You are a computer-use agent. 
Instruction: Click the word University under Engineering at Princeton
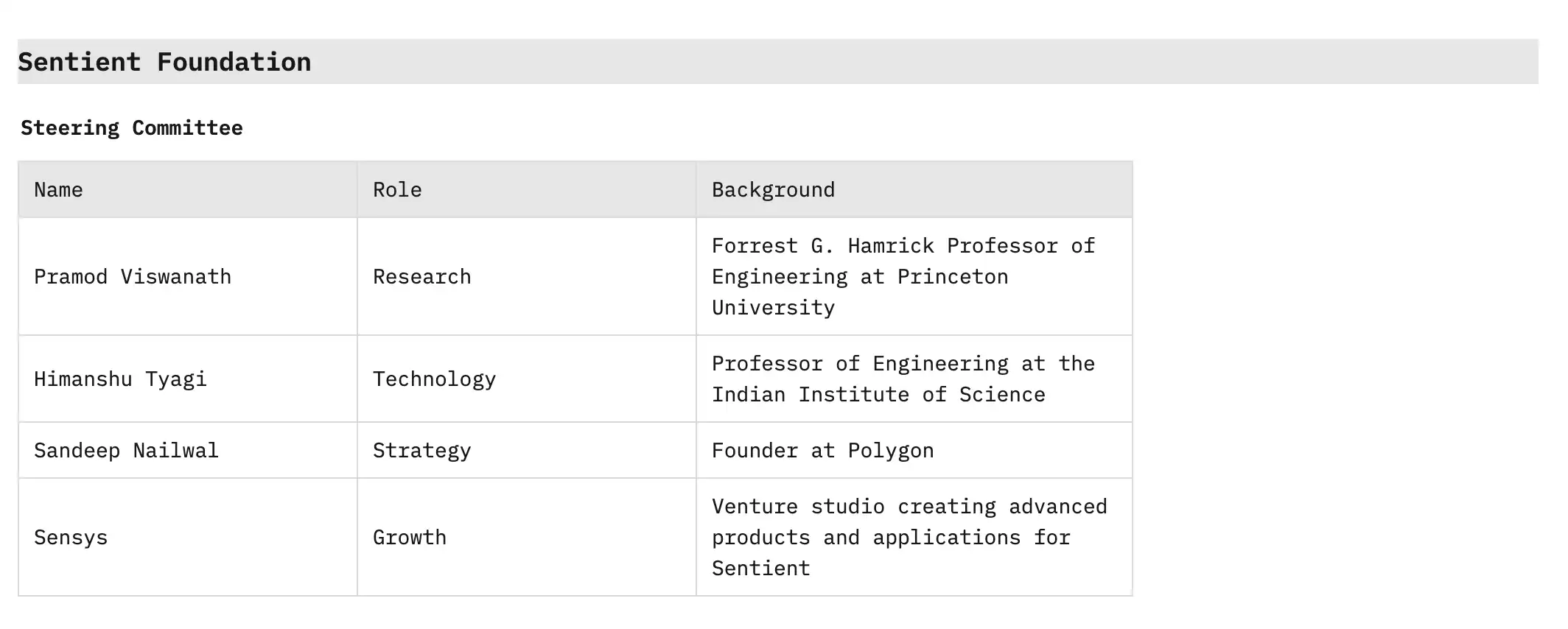(773, 308)
